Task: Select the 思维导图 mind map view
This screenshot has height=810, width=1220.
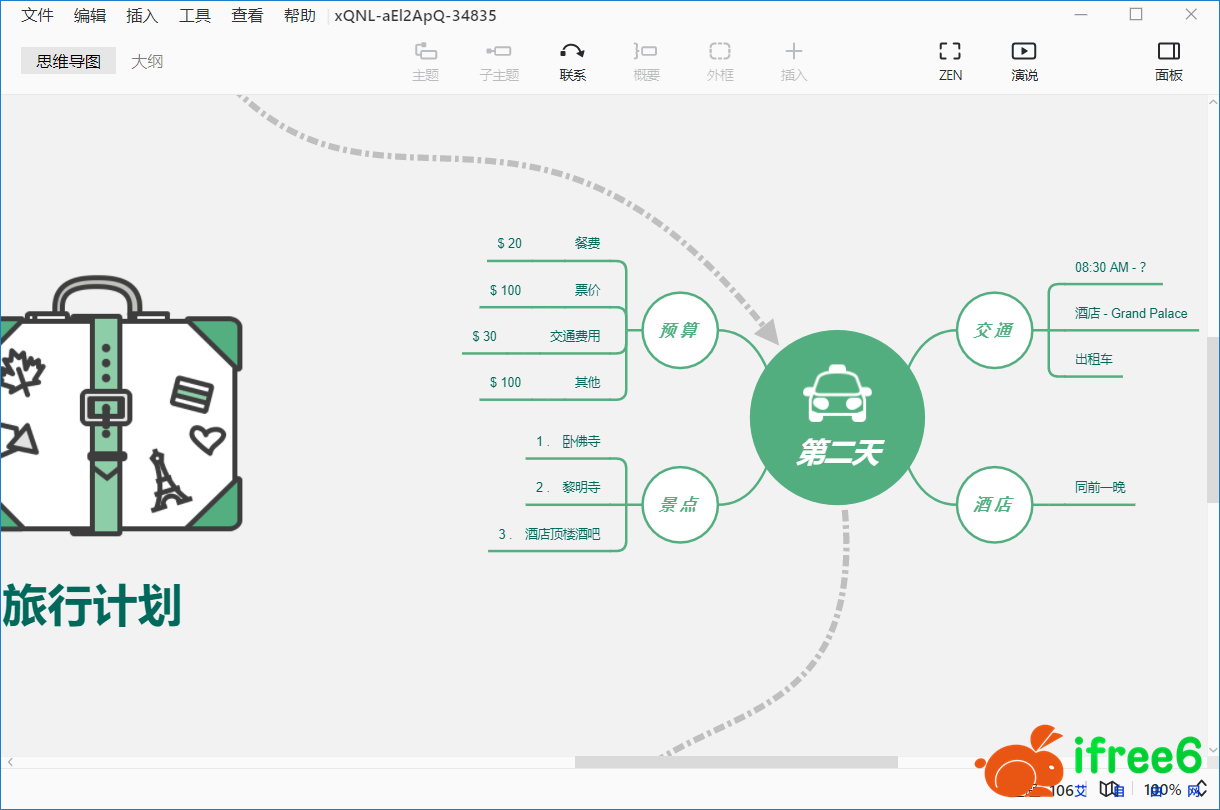Action: point(69,61)
